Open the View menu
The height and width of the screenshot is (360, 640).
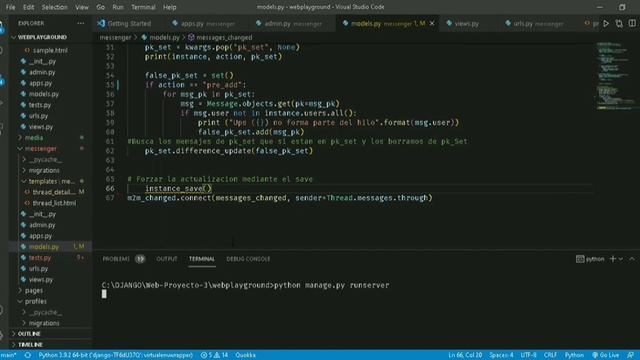82,7
